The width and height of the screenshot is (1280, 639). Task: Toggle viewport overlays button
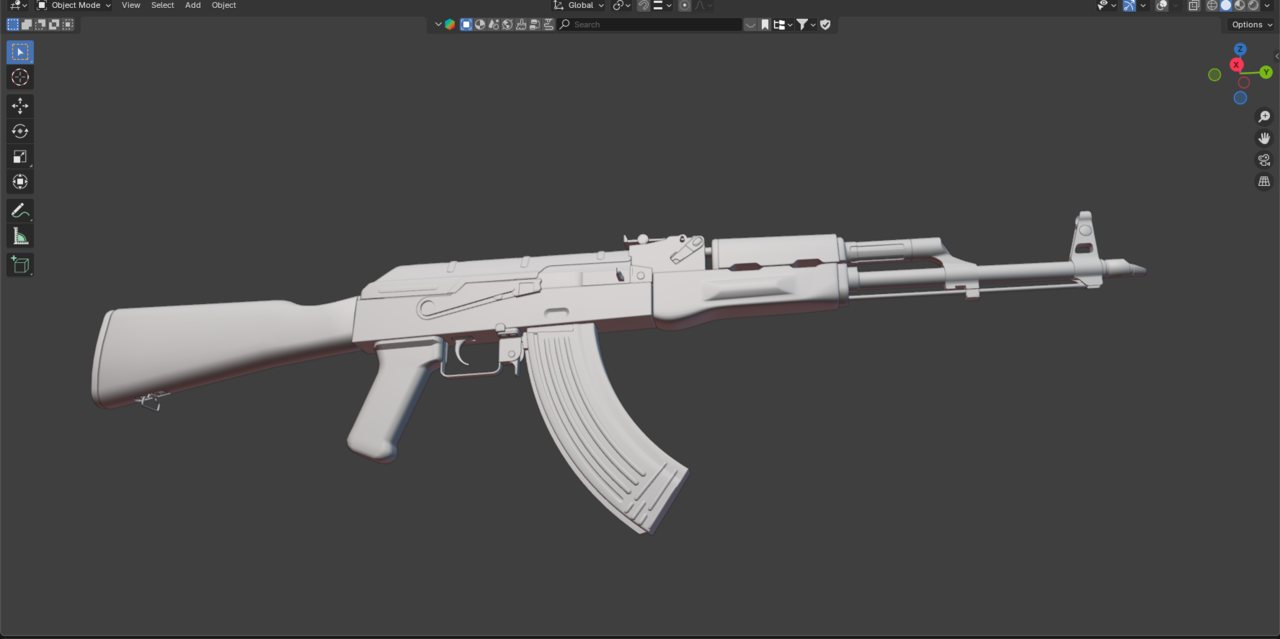1161,5
